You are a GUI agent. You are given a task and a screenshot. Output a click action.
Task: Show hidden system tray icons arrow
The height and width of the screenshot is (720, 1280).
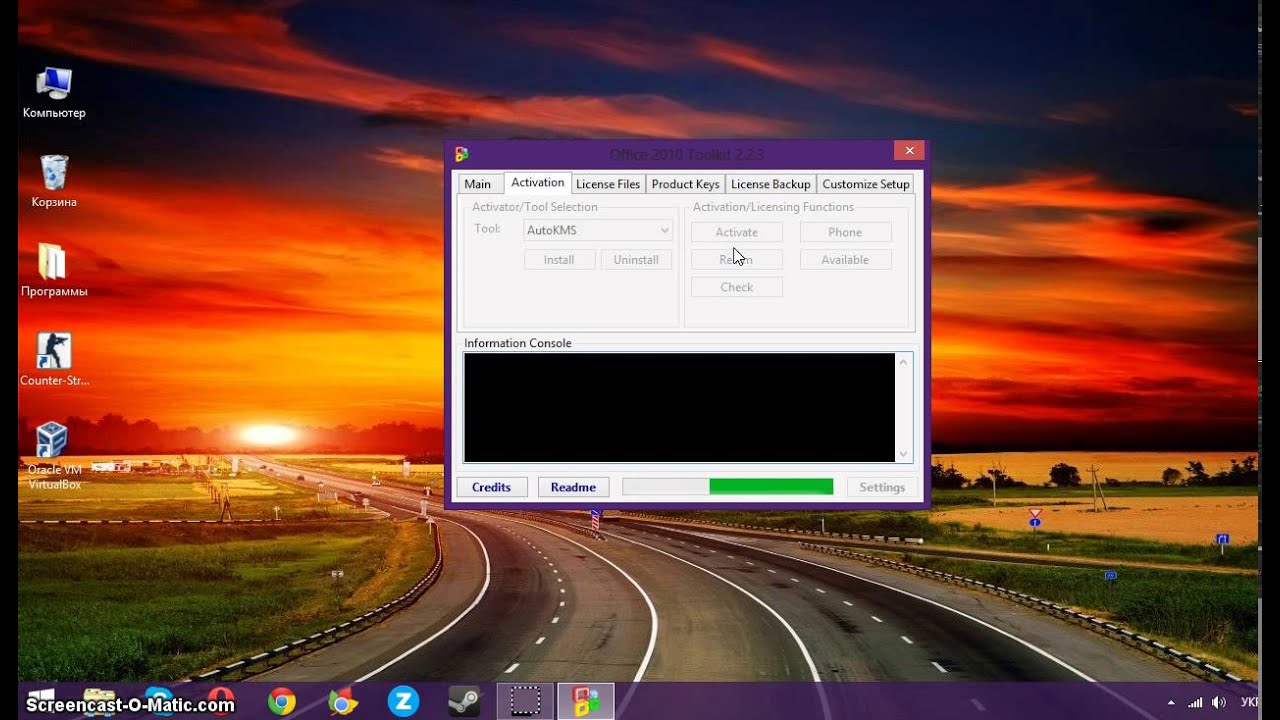1170,703
